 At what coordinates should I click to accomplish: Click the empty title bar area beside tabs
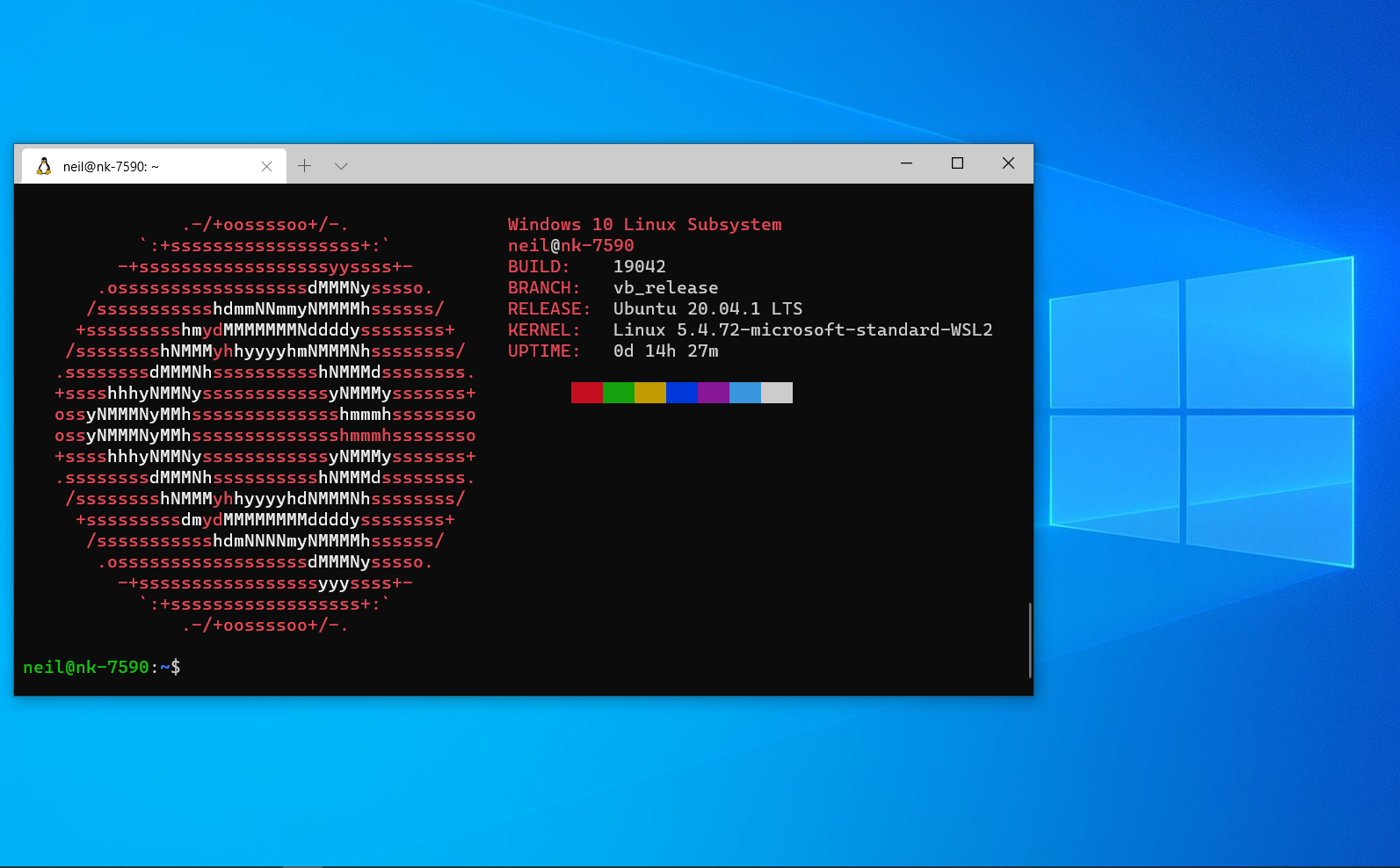(x=615, y=163)
